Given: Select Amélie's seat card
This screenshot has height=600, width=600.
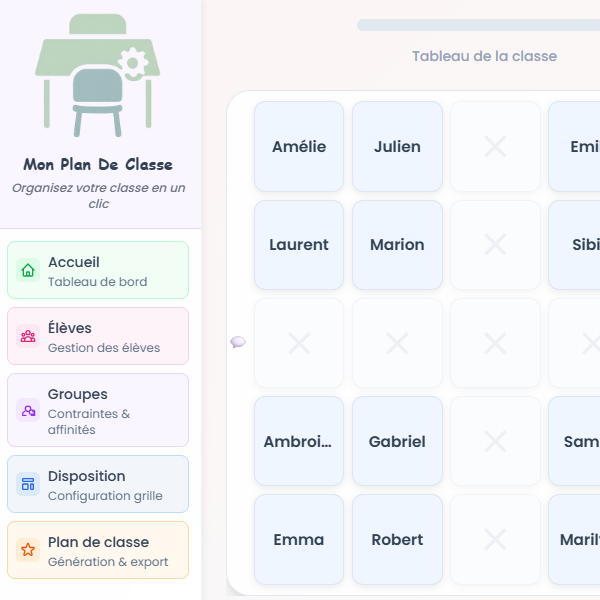Looking at the screenshot, I should coord(299,147).
